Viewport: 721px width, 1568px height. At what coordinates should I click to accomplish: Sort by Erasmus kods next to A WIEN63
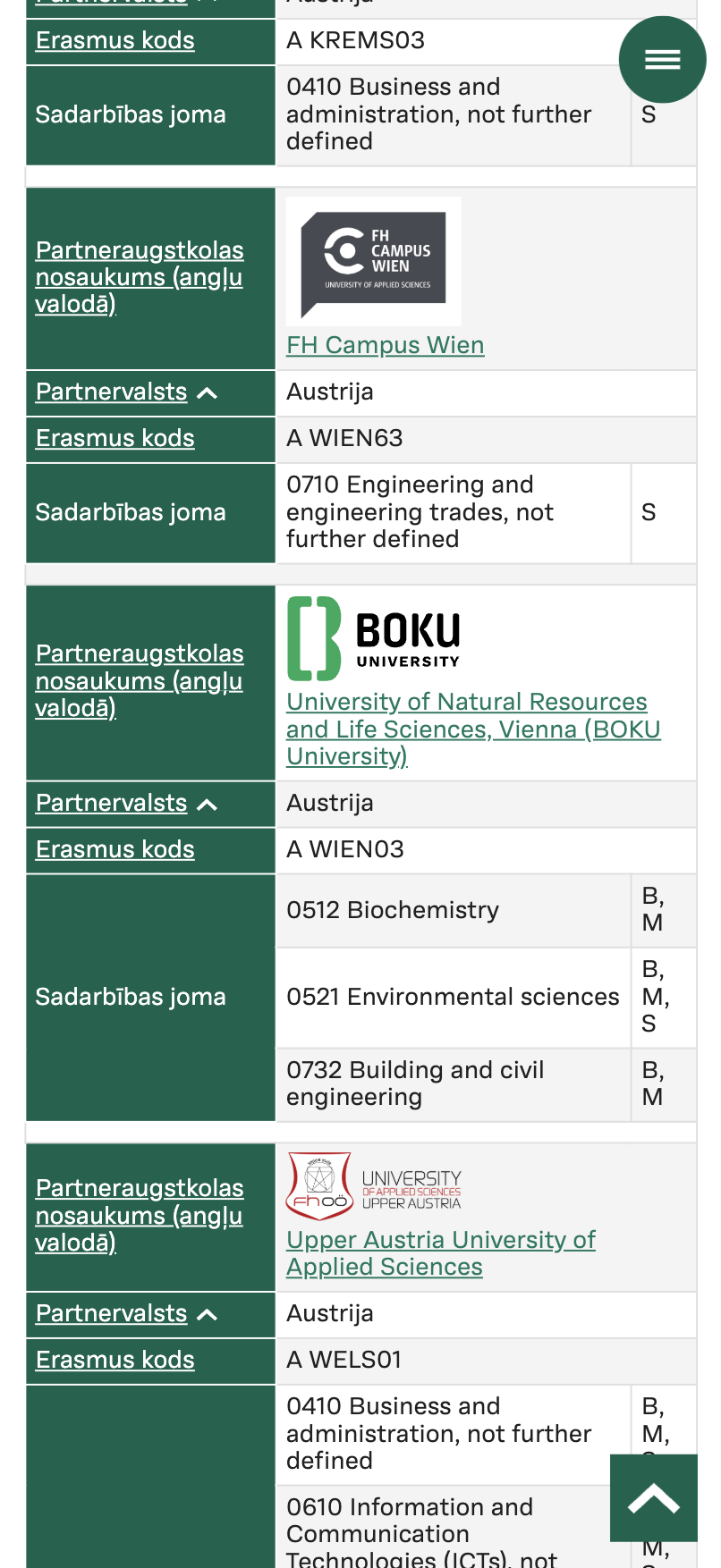point(115,438)
